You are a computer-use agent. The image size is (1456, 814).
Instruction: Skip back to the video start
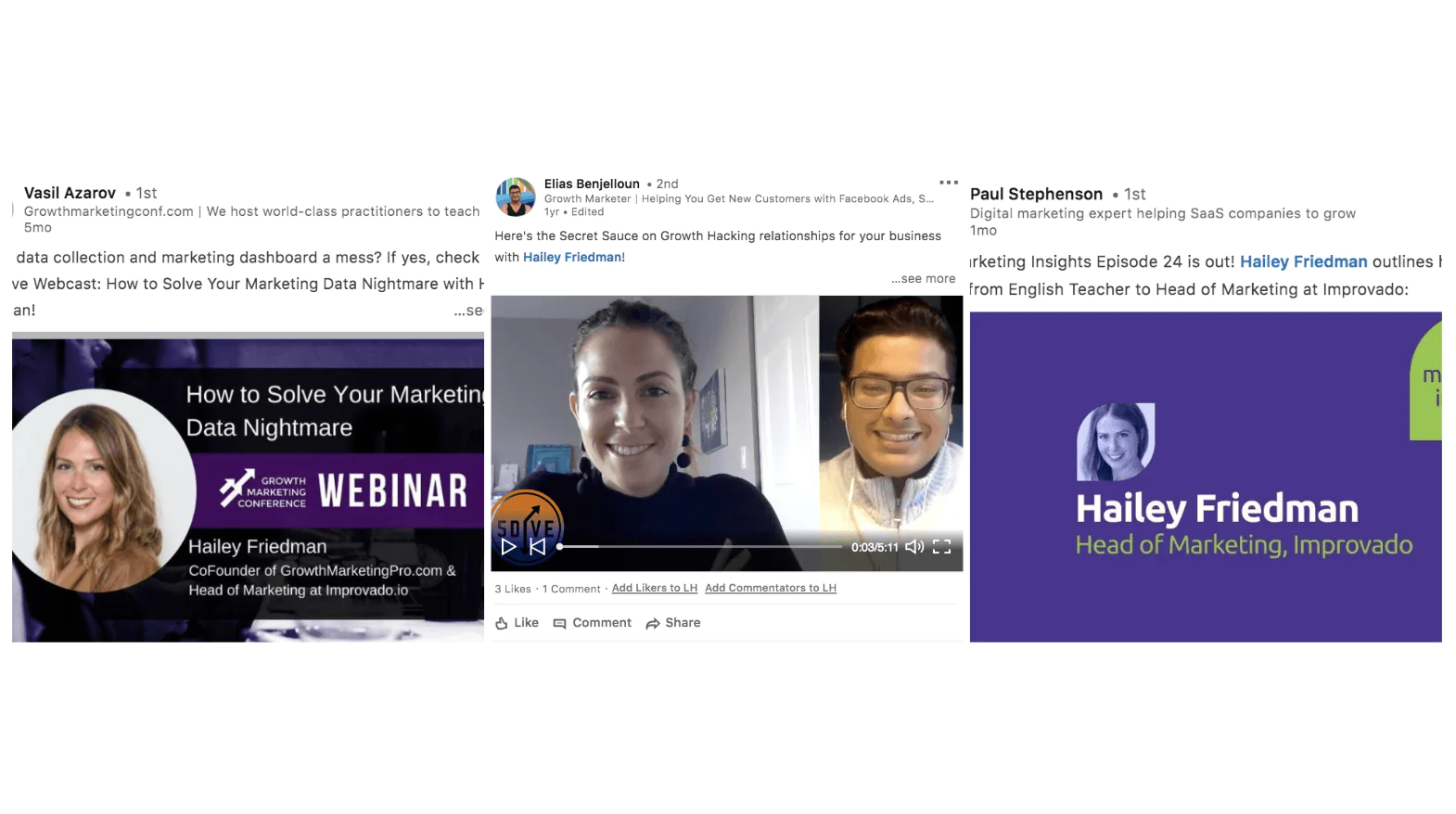pyautogui.click(x=537, y=547)
